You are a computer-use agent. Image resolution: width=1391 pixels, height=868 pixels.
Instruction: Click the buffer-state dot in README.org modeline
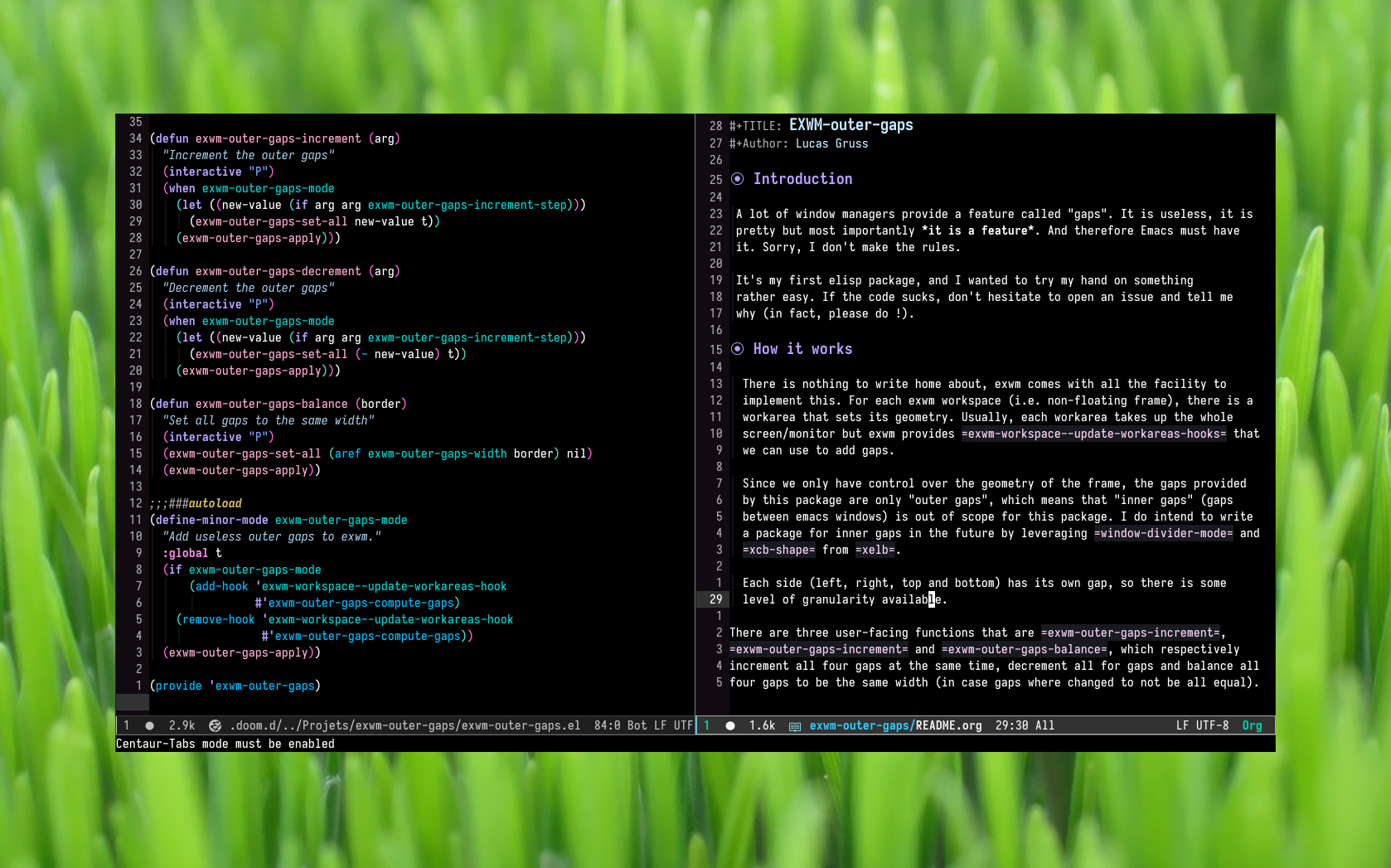730,725
